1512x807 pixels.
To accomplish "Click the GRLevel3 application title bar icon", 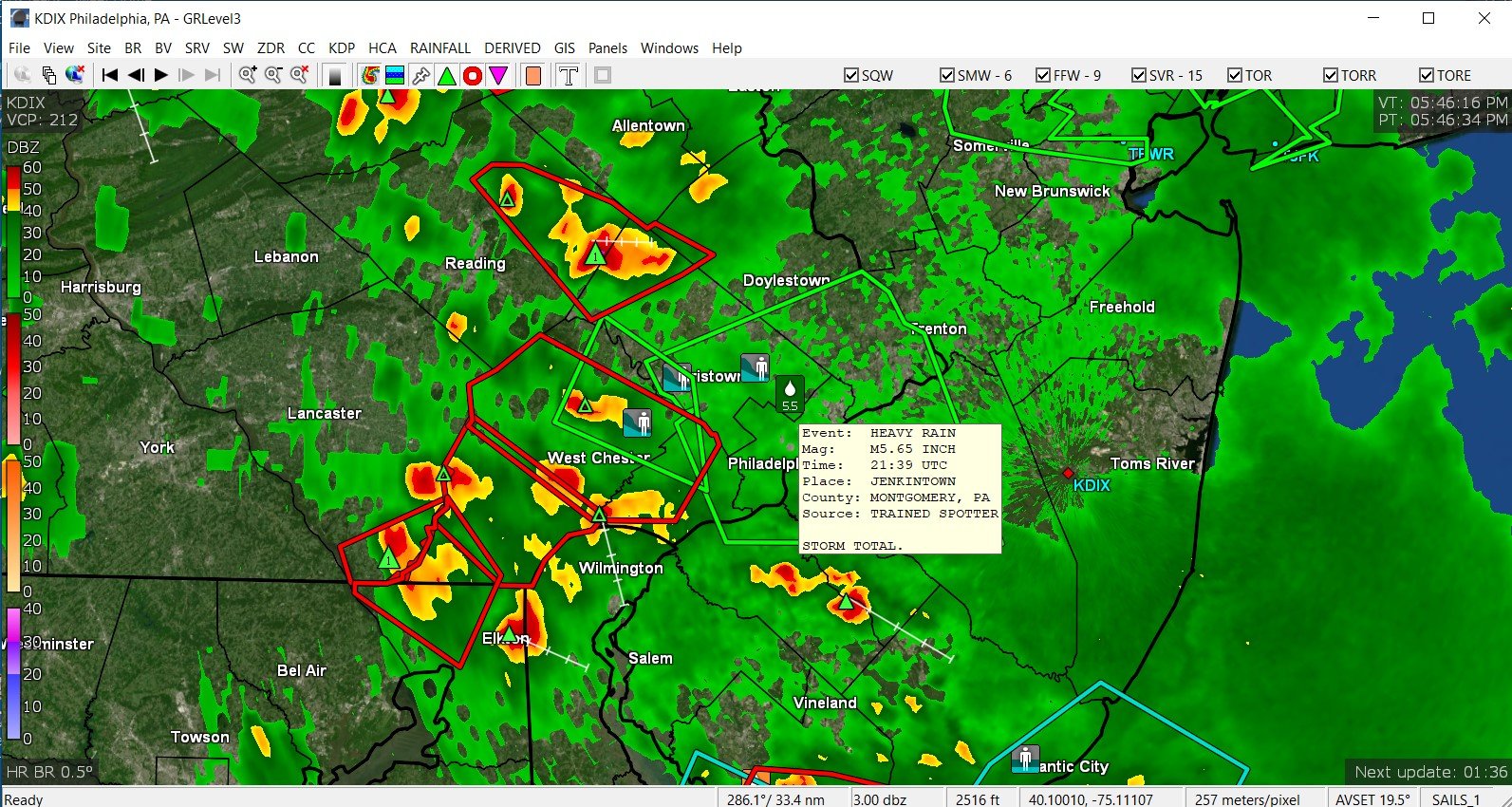I will (x=19, y=18).
